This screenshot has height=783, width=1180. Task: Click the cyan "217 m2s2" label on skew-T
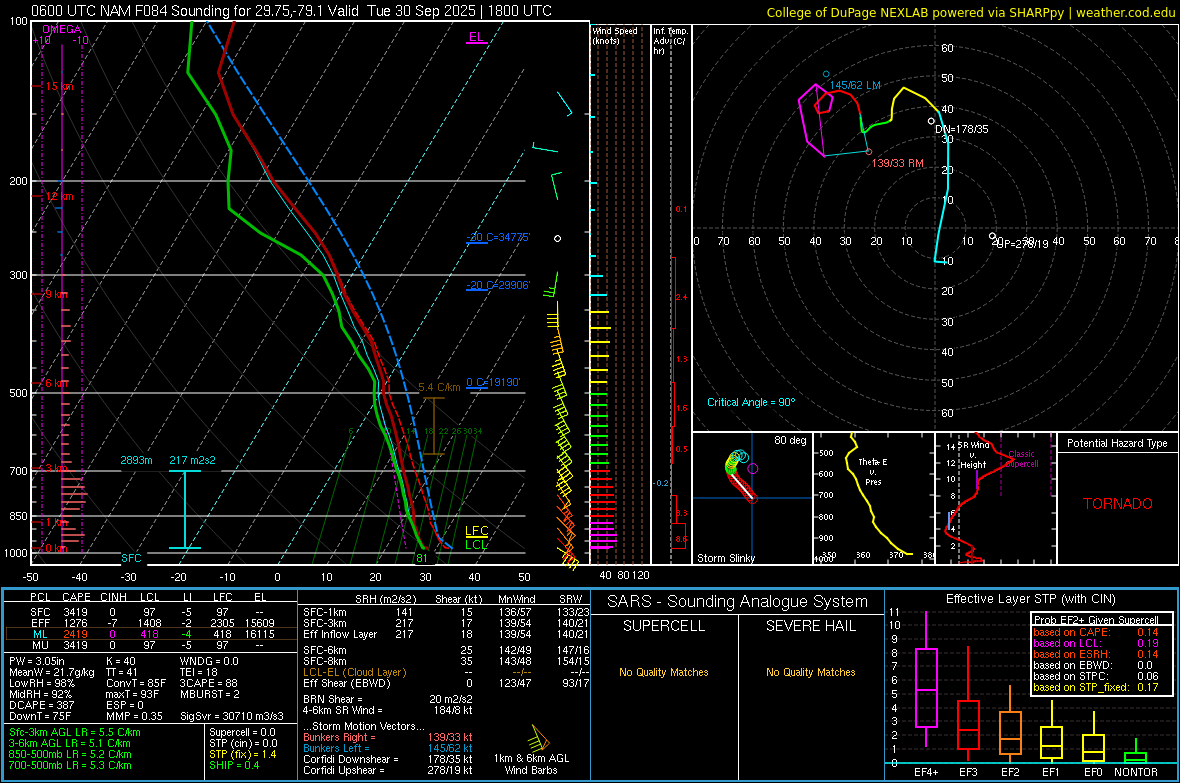[x=193, y=460]
